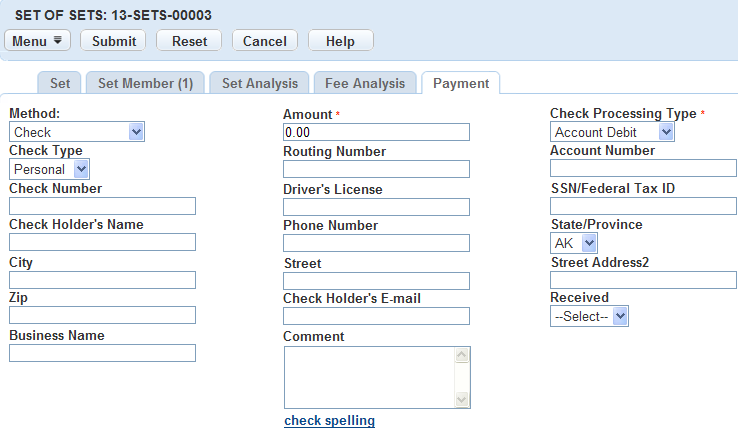738x431 pixels.
Task: Expand the Method dropdown
Action: [77, 132]
